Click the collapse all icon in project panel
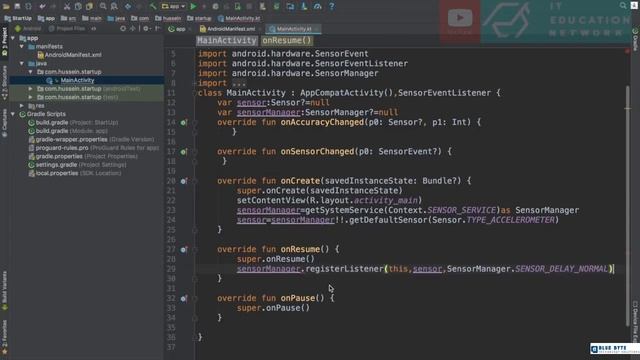 coord(133,29)
